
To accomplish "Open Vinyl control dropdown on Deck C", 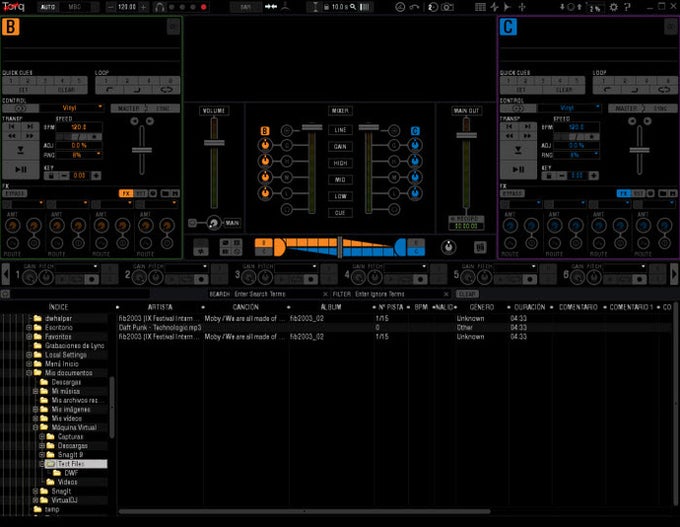I will pyautogui.click(x=569, y=108).
